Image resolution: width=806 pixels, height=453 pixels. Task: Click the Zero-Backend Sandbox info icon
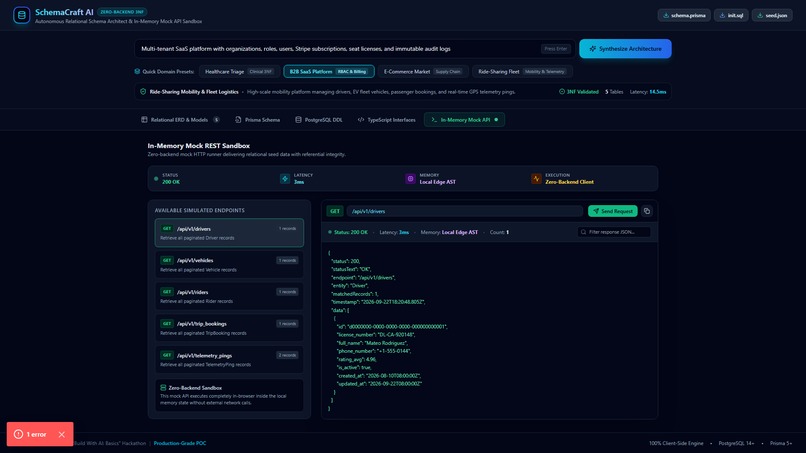click(163, 388)
